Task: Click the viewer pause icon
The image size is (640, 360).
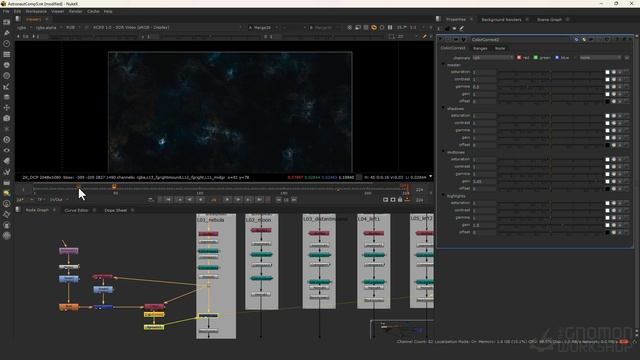Action: coord(390,27)
